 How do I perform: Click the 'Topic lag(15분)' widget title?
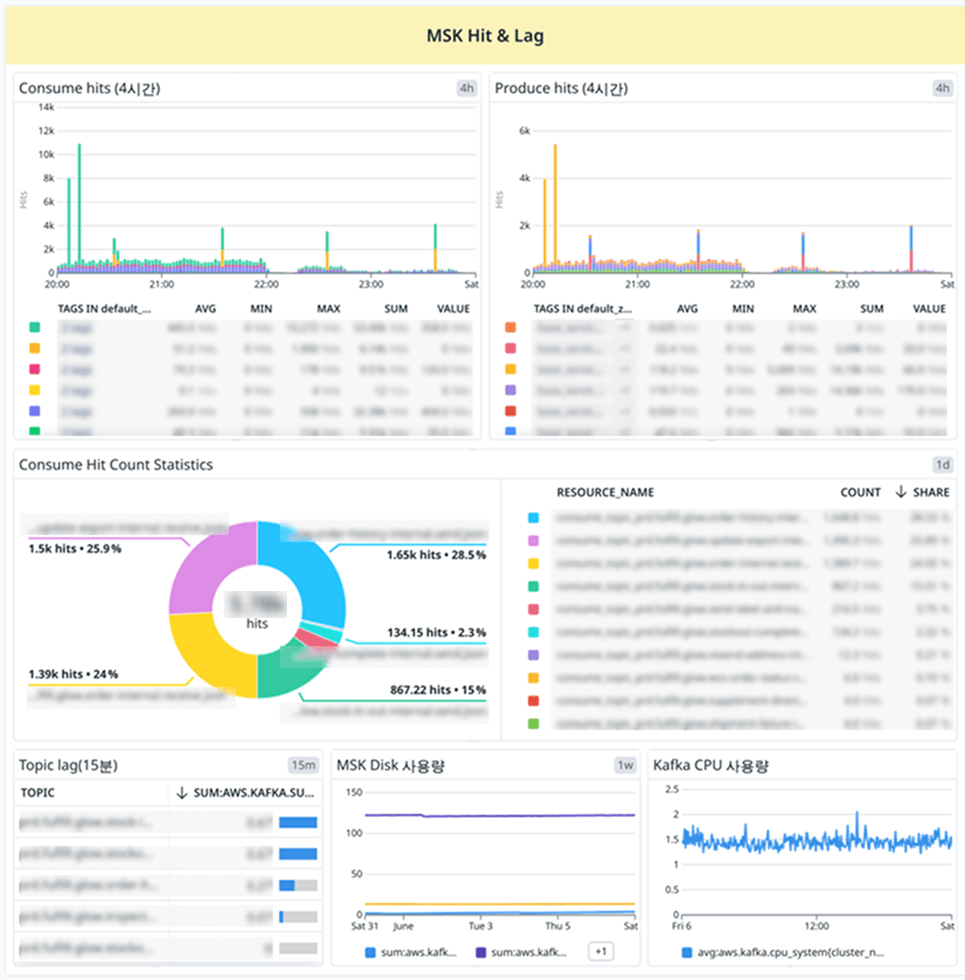[x=68, y=765]
